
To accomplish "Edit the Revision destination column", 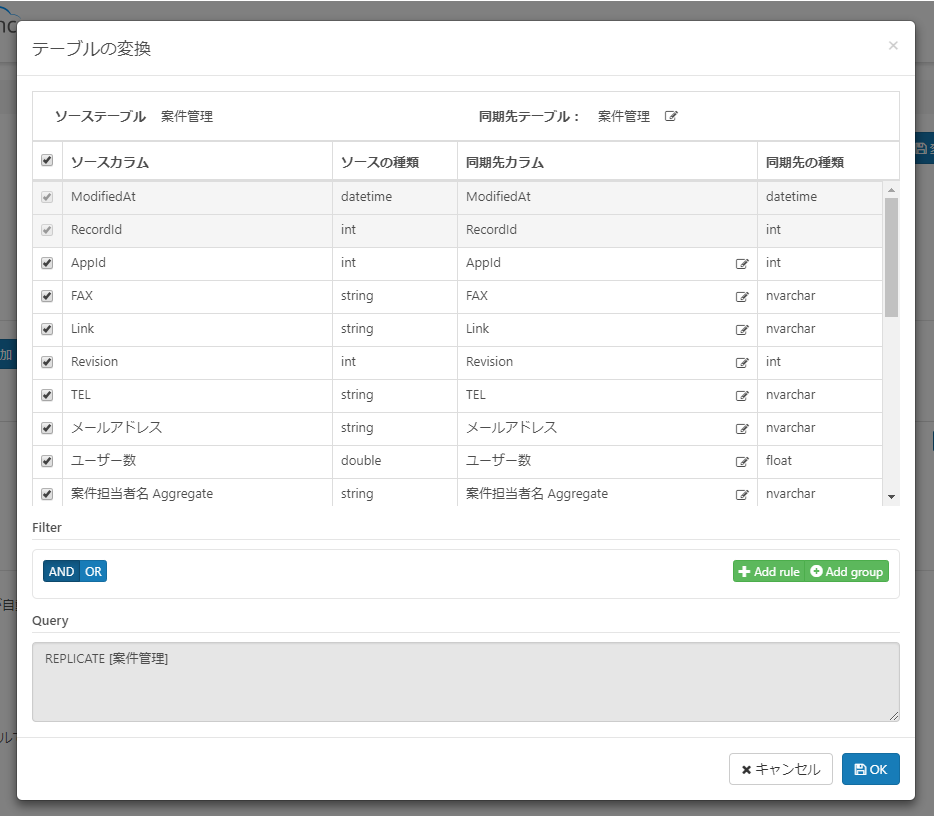I will (742, 363).
